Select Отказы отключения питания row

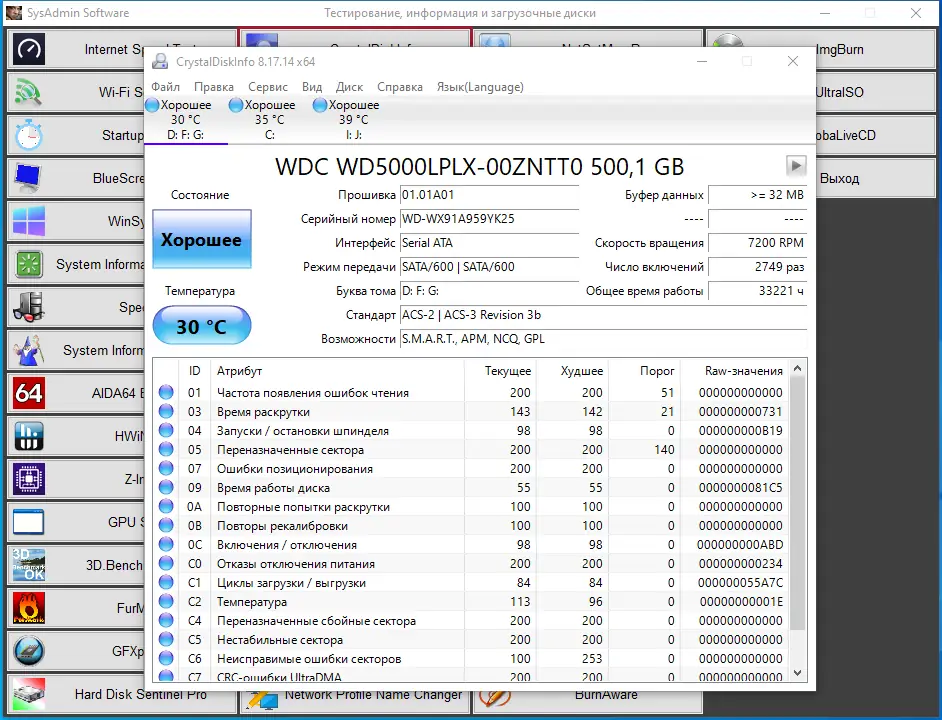click(x=471, y=564)
